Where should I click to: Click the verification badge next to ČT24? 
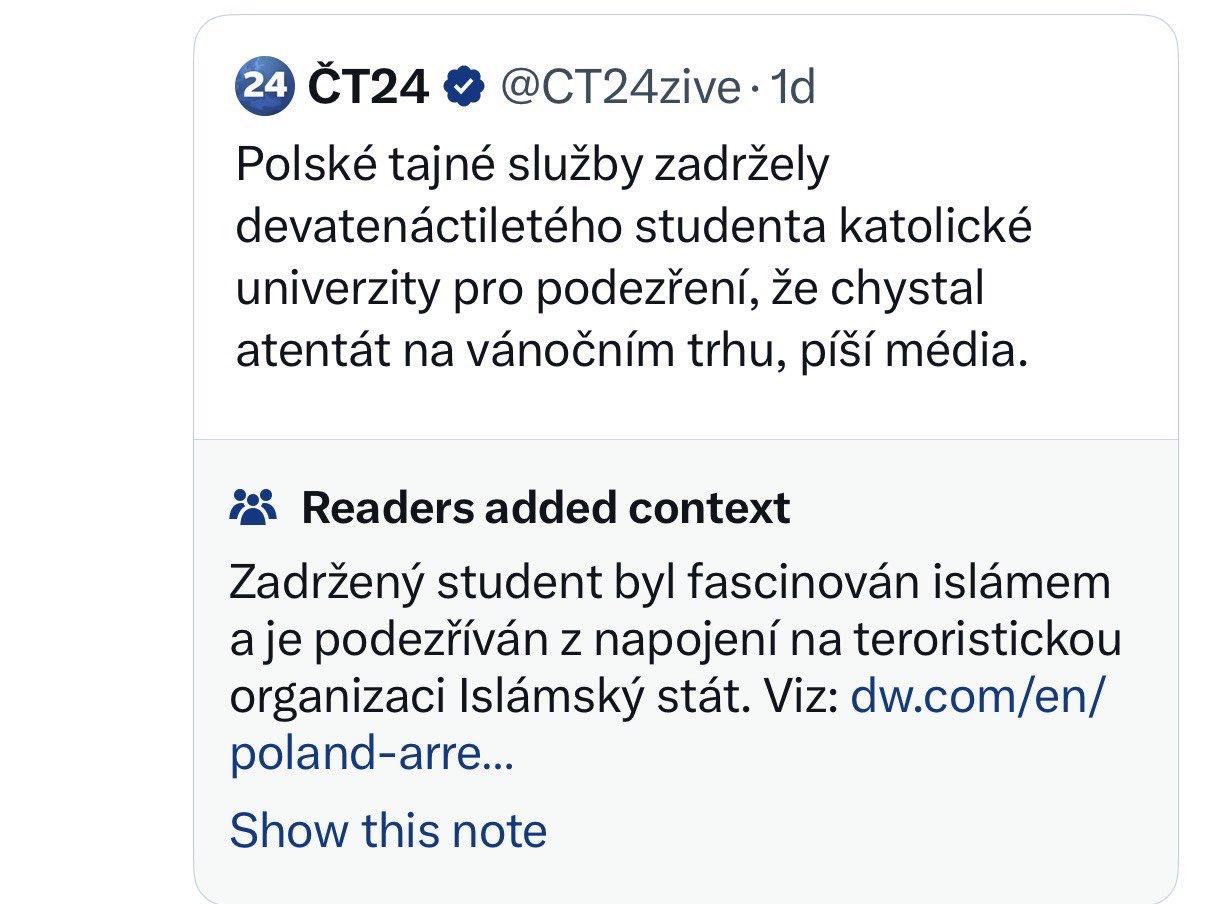pos(462,86)
